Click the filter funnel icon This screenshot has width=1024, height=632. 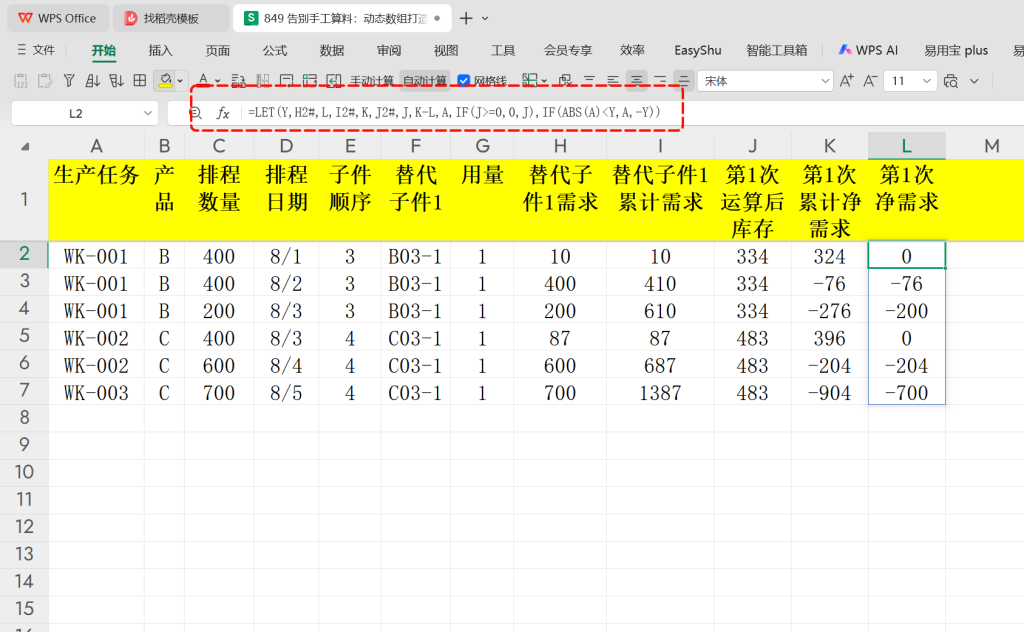coord(69,81)
